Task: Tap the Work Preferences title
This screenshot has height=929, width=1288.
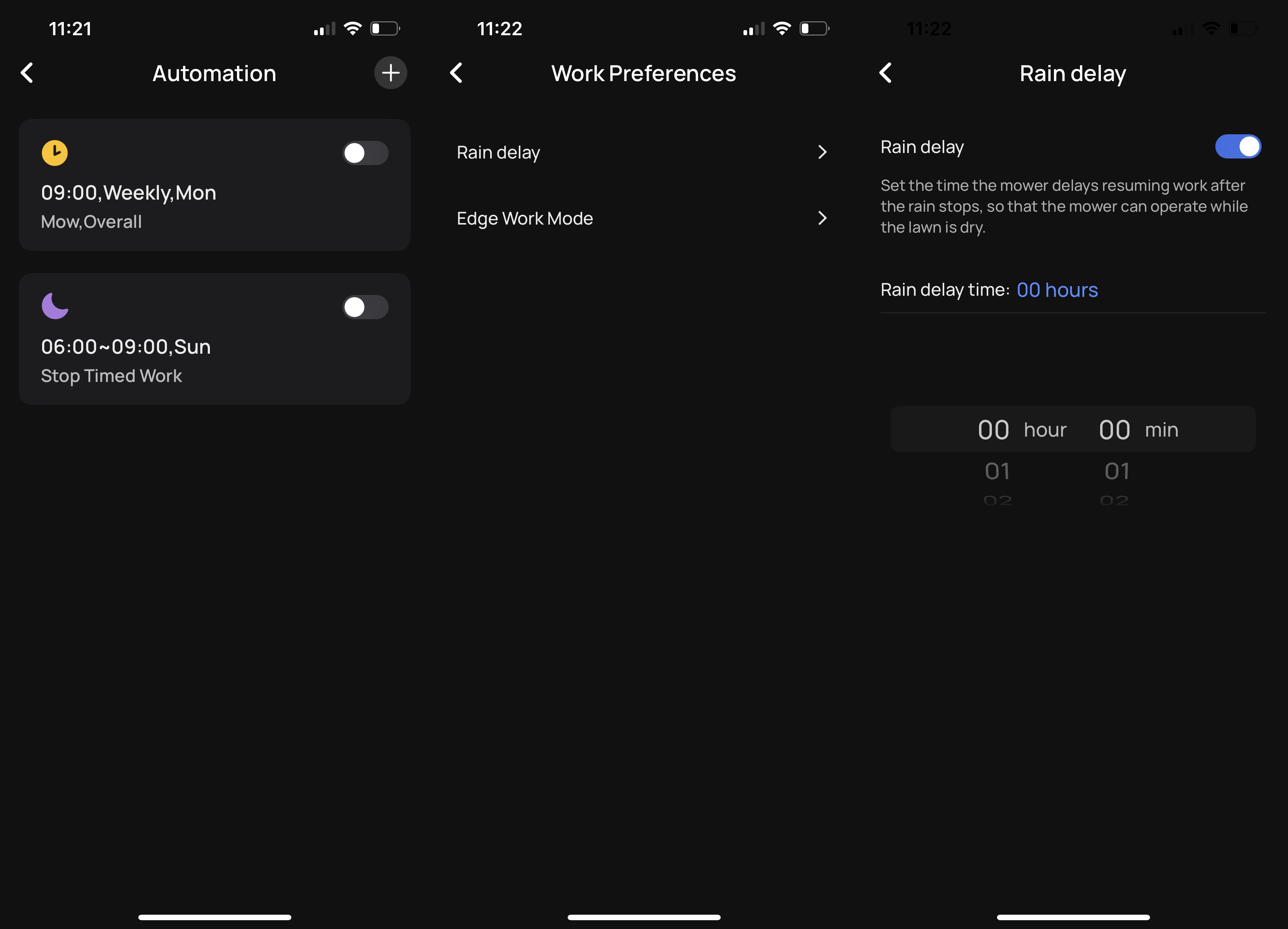Action: pyautogui.click(x=643, y=73)
